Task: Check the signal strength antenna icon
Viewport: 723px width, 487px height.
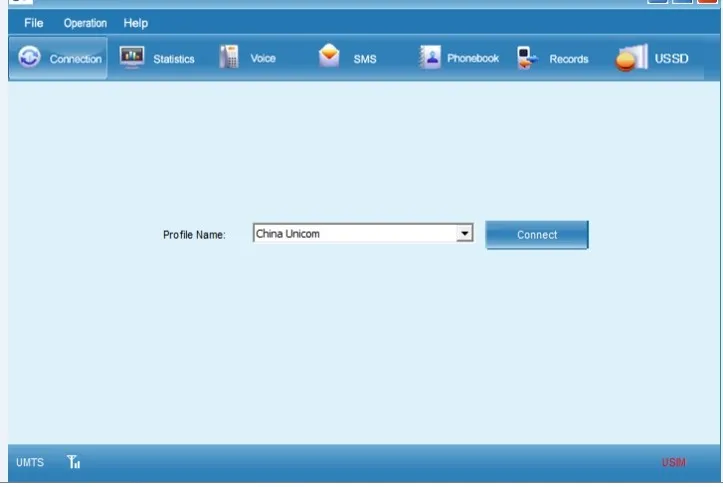Action: (x=73, y=462)
